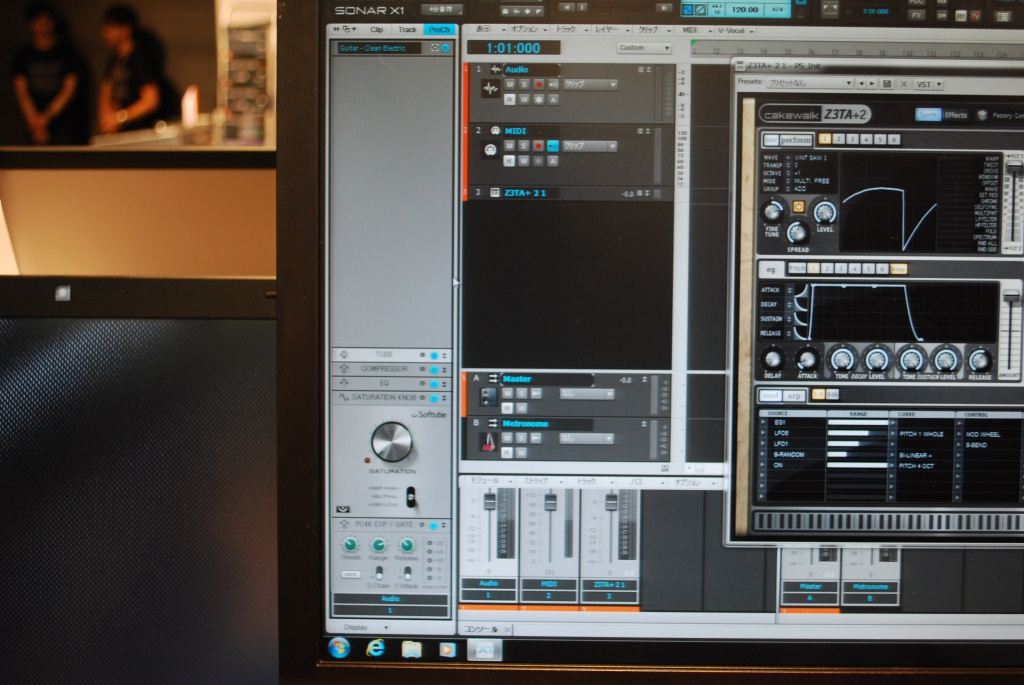
Task: Click the time display 1:01:000
Action: click(513, 48)
